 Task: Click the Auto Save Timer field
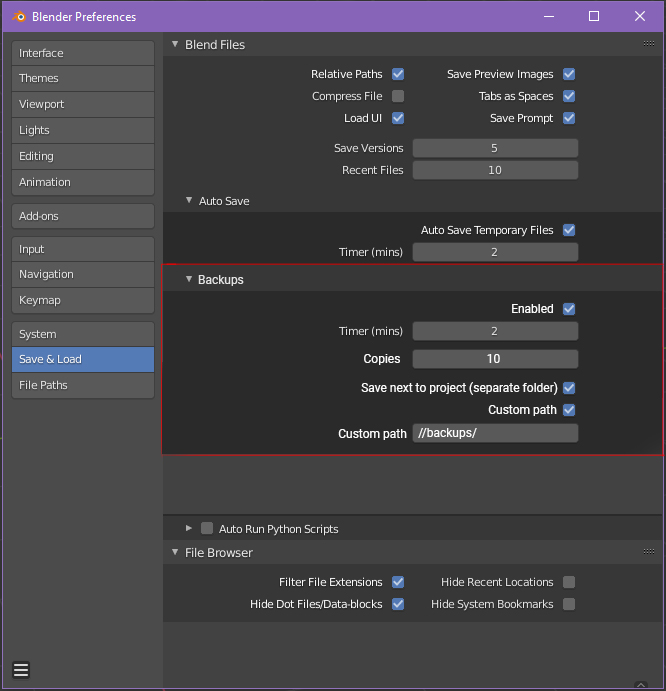(495, 252)
